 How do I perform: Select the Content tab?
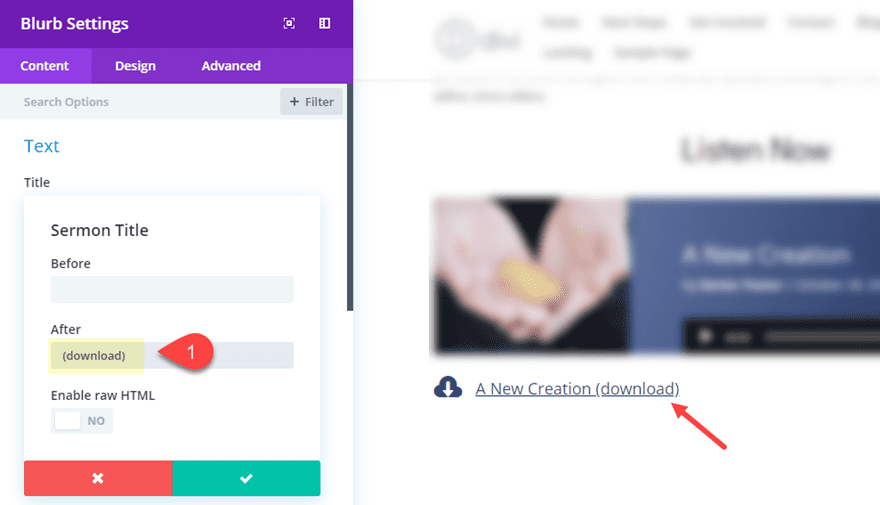coord(45,66)
